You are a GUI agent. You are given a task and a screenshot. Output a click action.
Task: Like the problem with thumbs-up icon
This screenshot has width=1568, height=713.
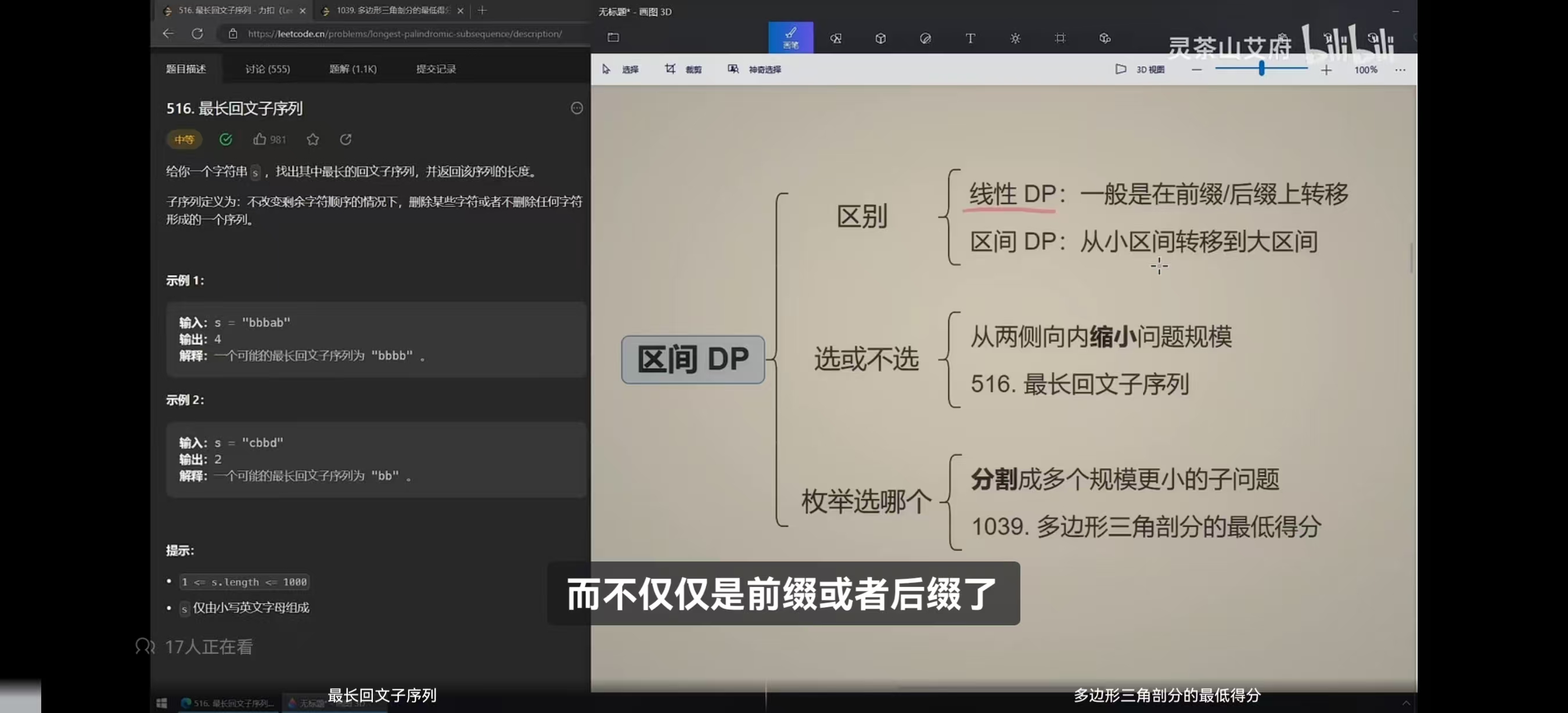point(260,139)
